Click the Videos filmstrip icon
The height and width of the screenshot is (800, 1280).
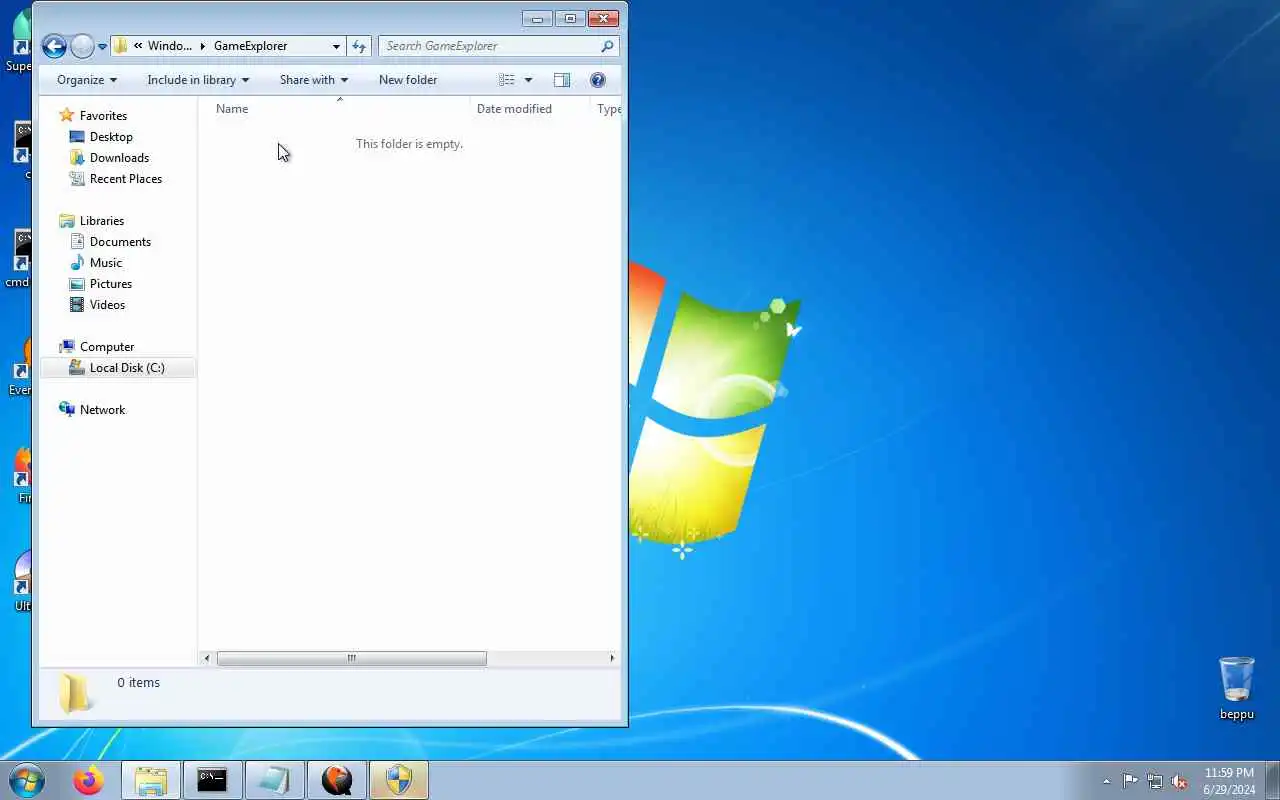tap(77, 305)
